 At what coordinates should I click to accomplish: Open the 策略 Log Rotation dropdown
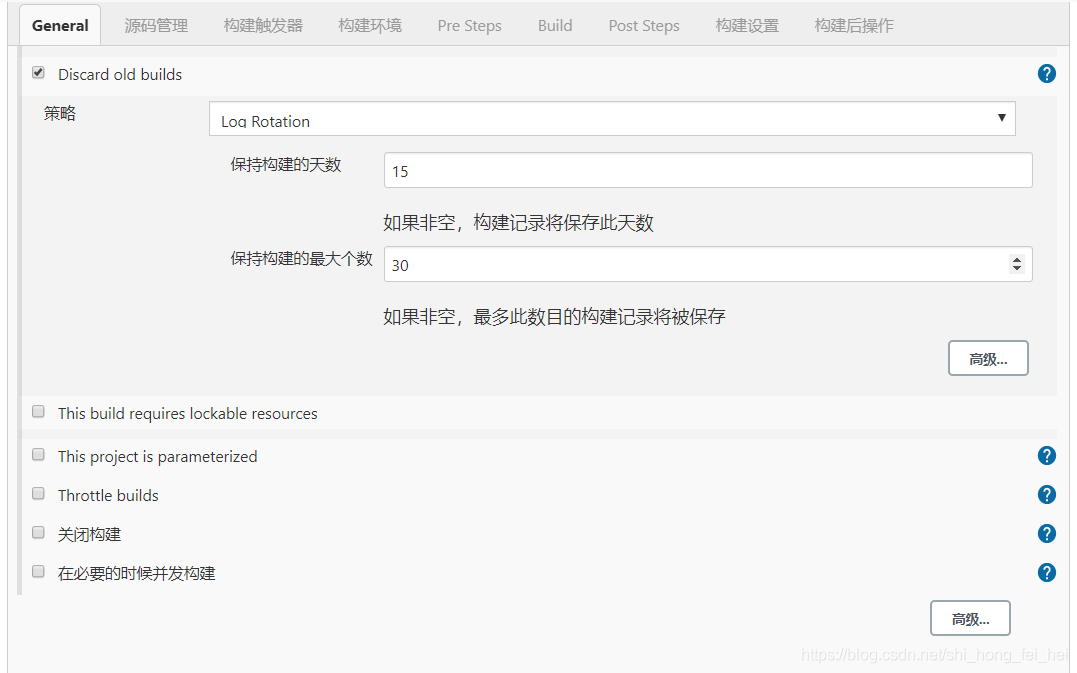612,119
